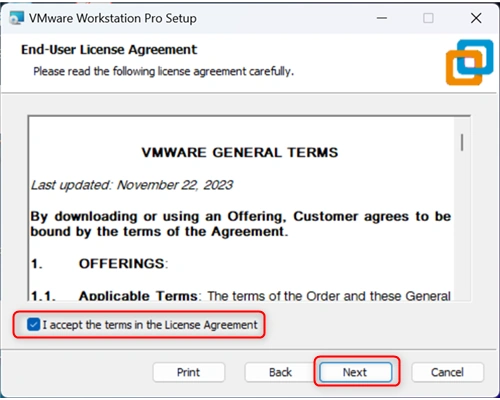The image size is (500, 400).
Task: Click "Please read the following license agreement carefully."
Action: tap(164, 71)
